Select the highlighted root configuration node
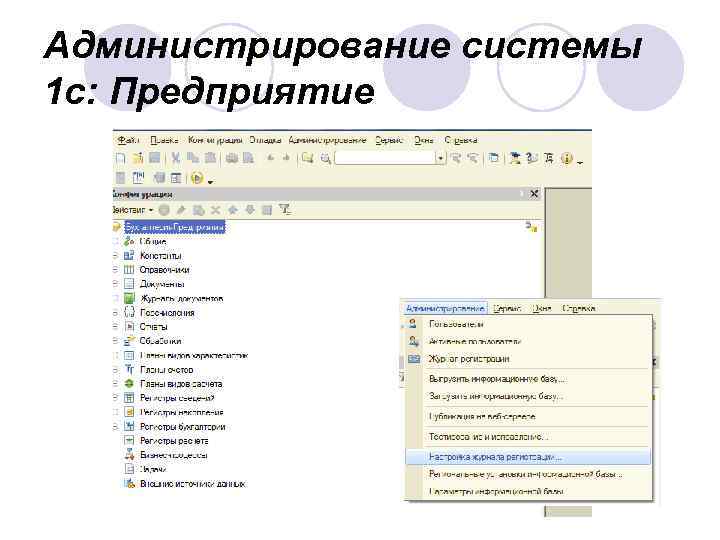The image size is (720, 540). pyautogui.click(x=174, y=227)
